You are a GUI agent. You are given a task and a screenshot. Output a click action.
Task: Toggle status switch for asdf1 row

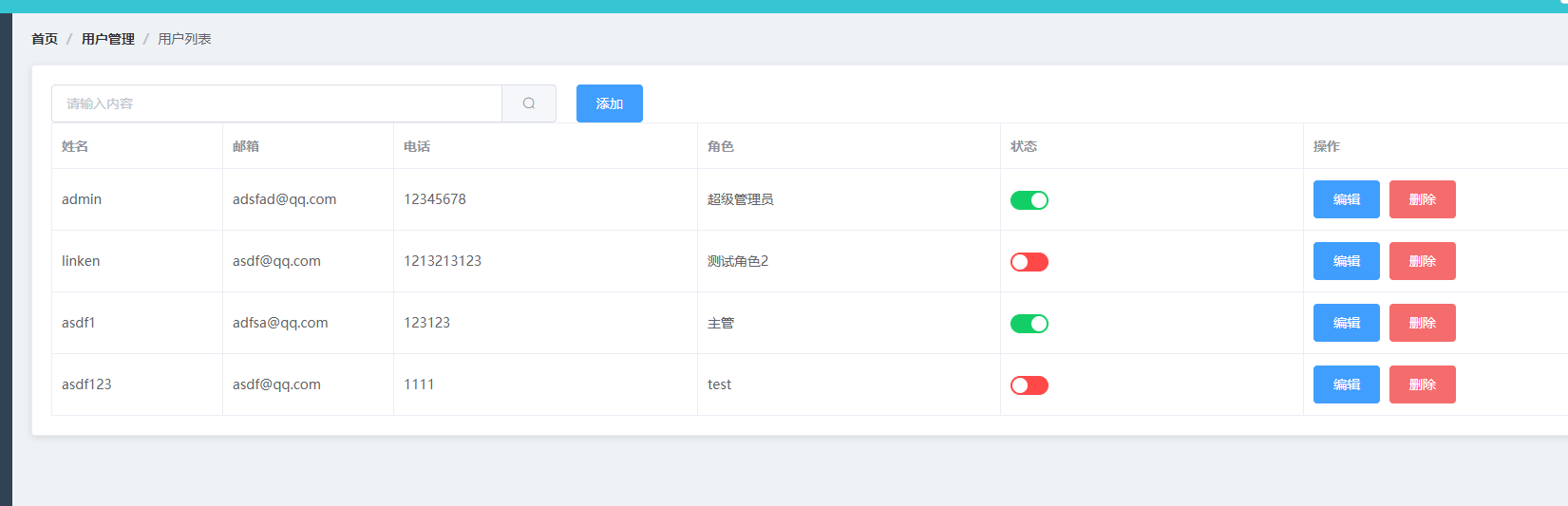(1030, 324)
